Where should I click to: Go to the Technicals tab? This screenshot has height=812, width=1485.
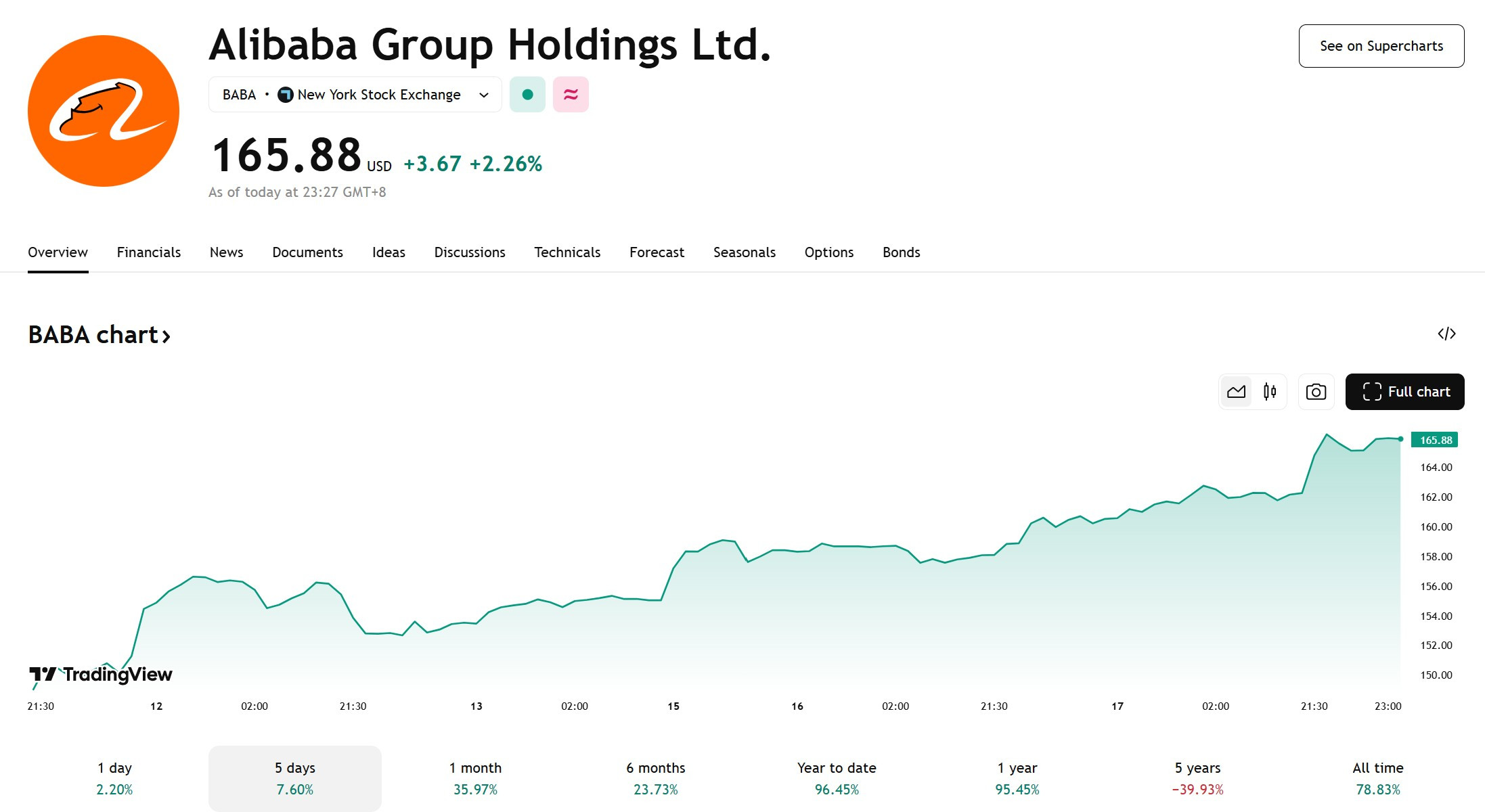(567, 252)
